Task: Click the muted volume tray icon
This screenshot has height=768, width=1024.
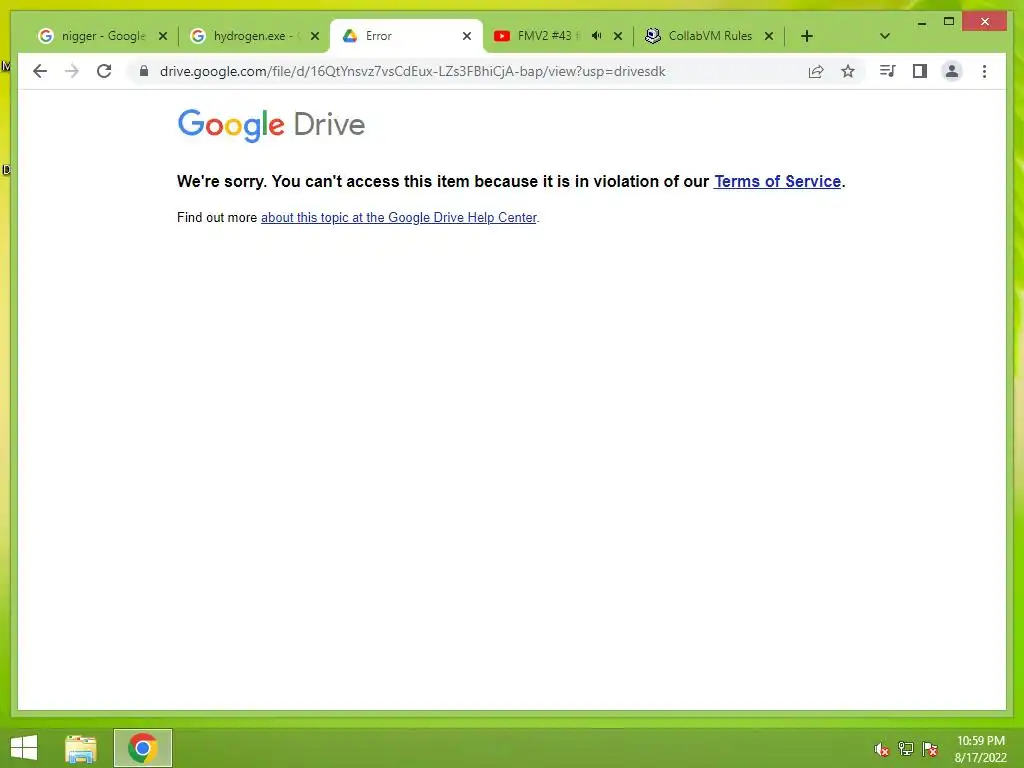Action: (x=882, y=749)
